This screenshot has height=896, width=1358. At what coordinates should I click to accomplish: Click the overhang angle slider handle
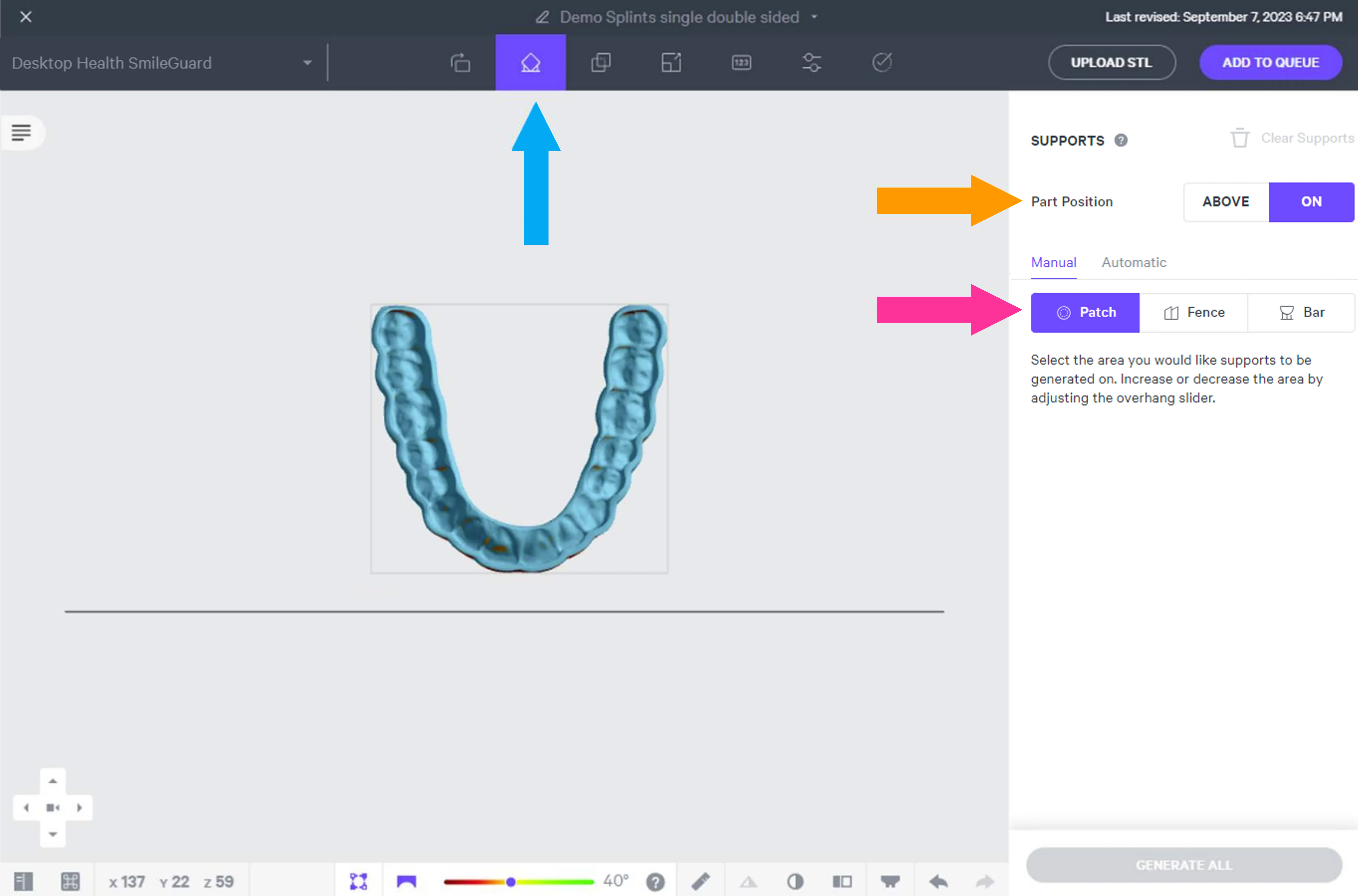pos(511,882)
